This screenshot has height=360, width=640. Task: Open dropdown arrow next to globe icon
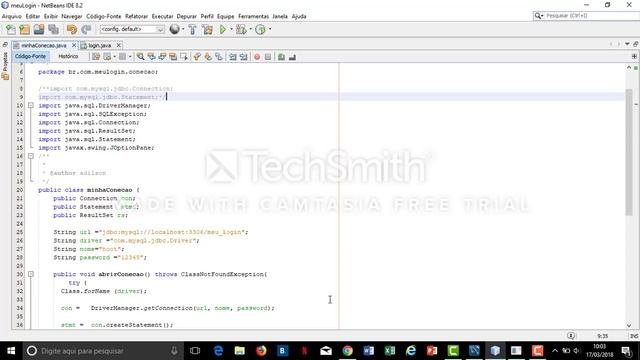[x=183, y=29]
